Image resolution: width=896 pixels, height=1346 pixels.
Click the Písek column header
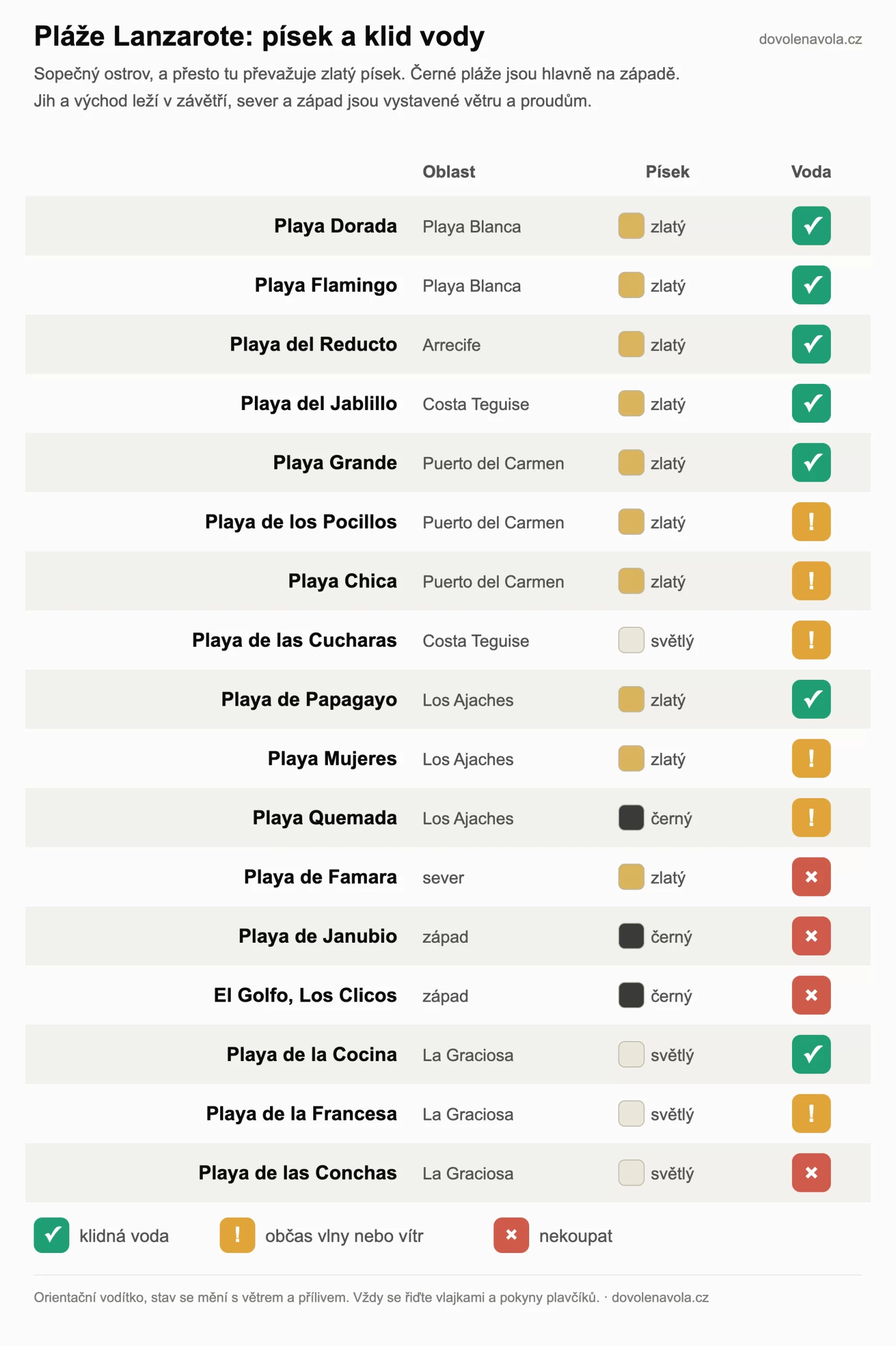click(667, 172)
